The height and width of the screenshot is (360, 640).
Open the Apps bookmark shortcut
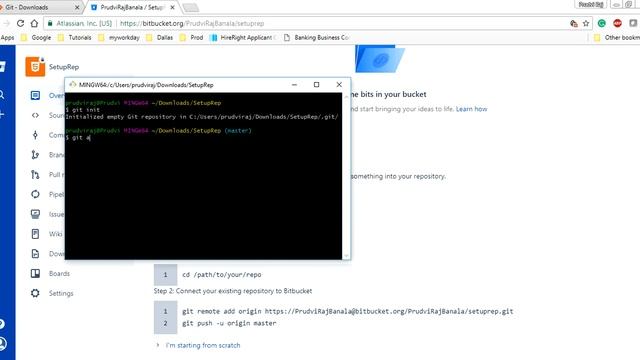point(7,38)
